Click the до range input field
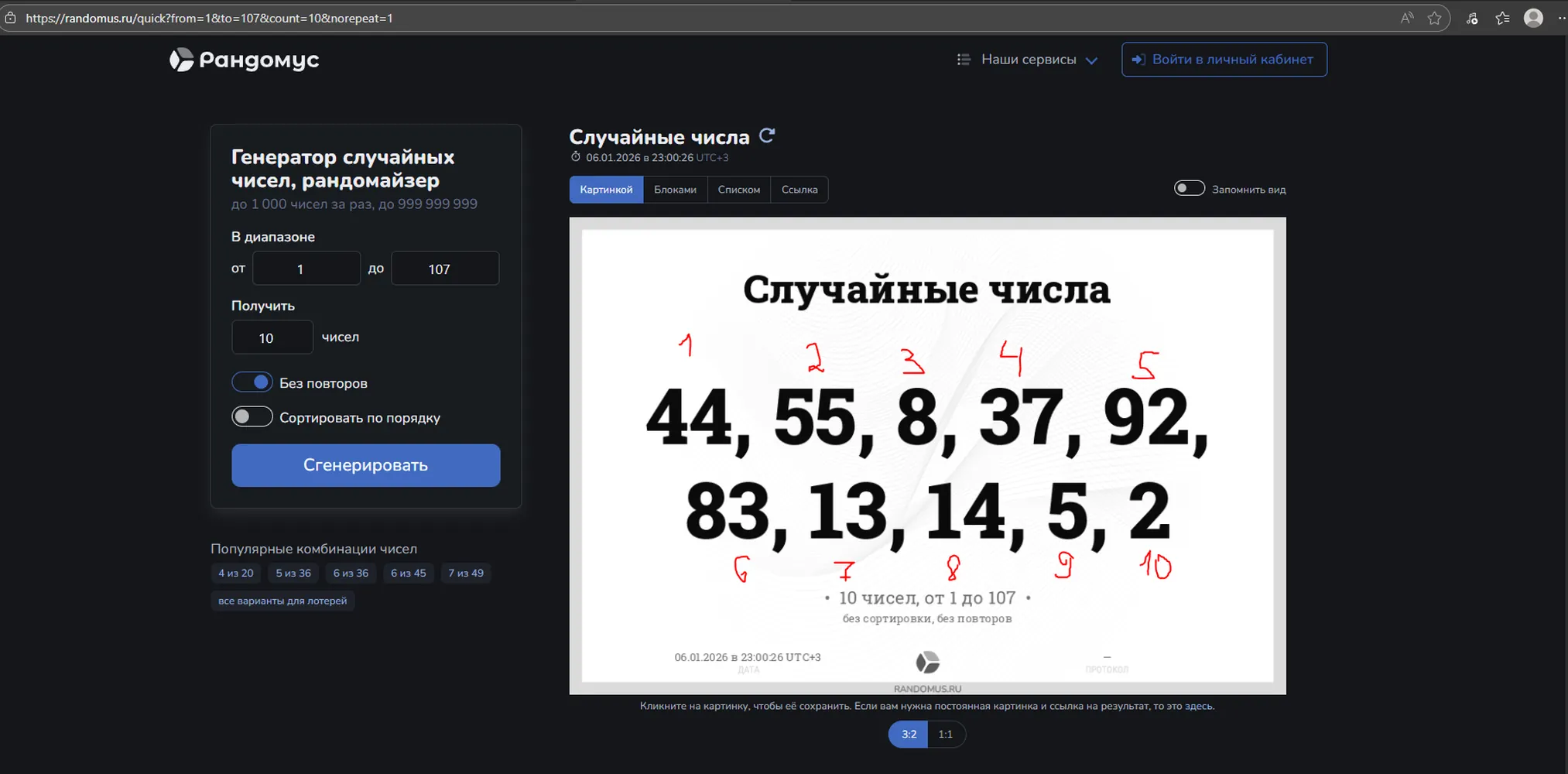The image size is (1568, 774). (x=445, y=269)
